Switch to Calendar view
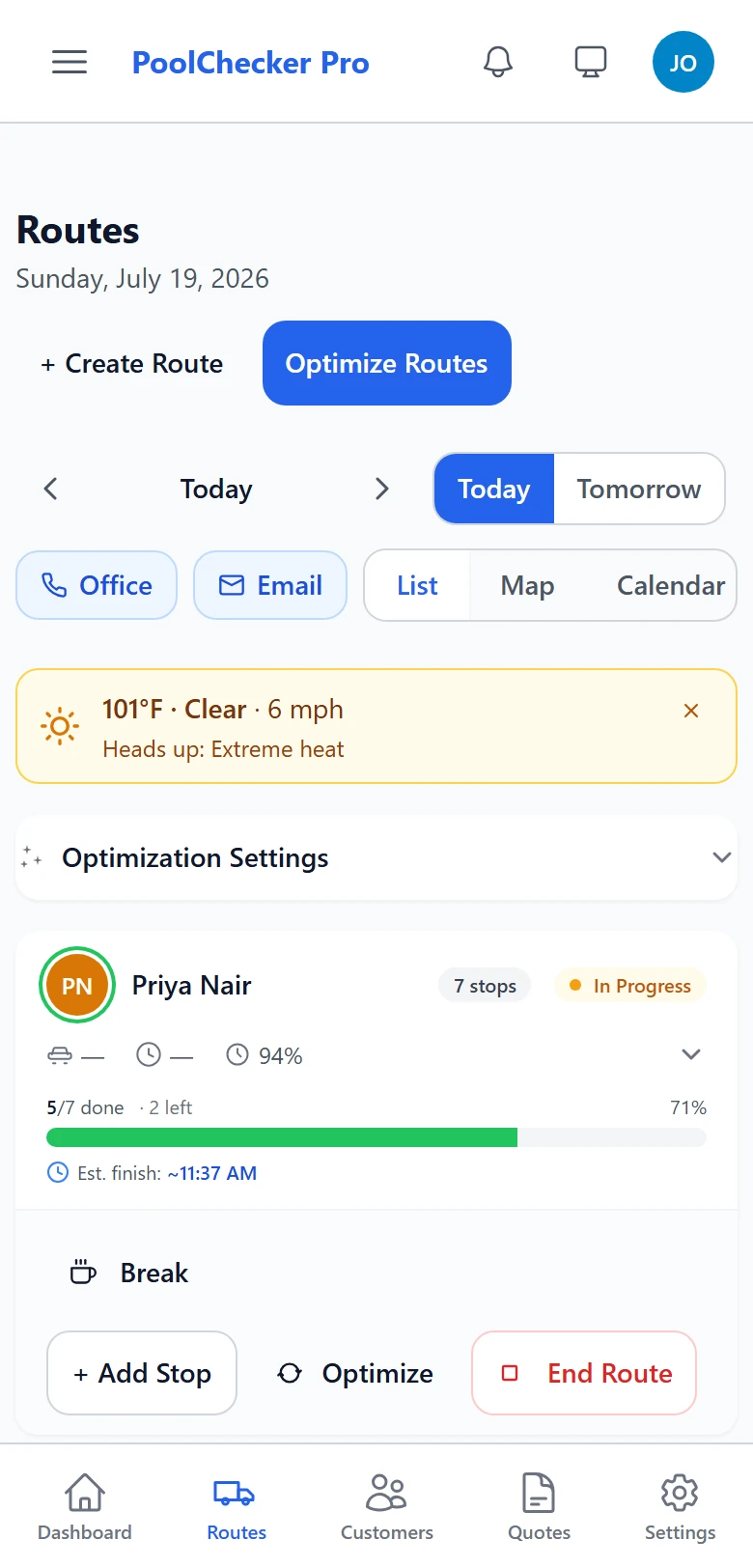Image resolution: width=753 pixels, height=1568 pixels. click(671, 585)
